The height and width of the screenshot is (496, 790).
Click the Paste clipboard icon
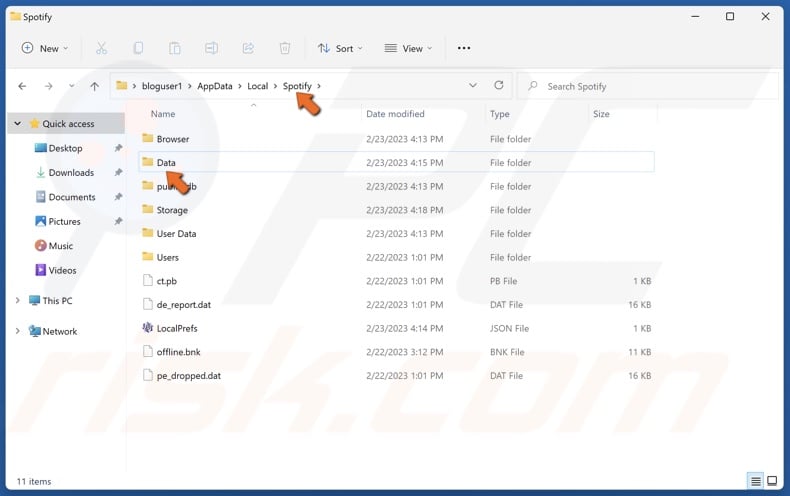click(175, 48)
